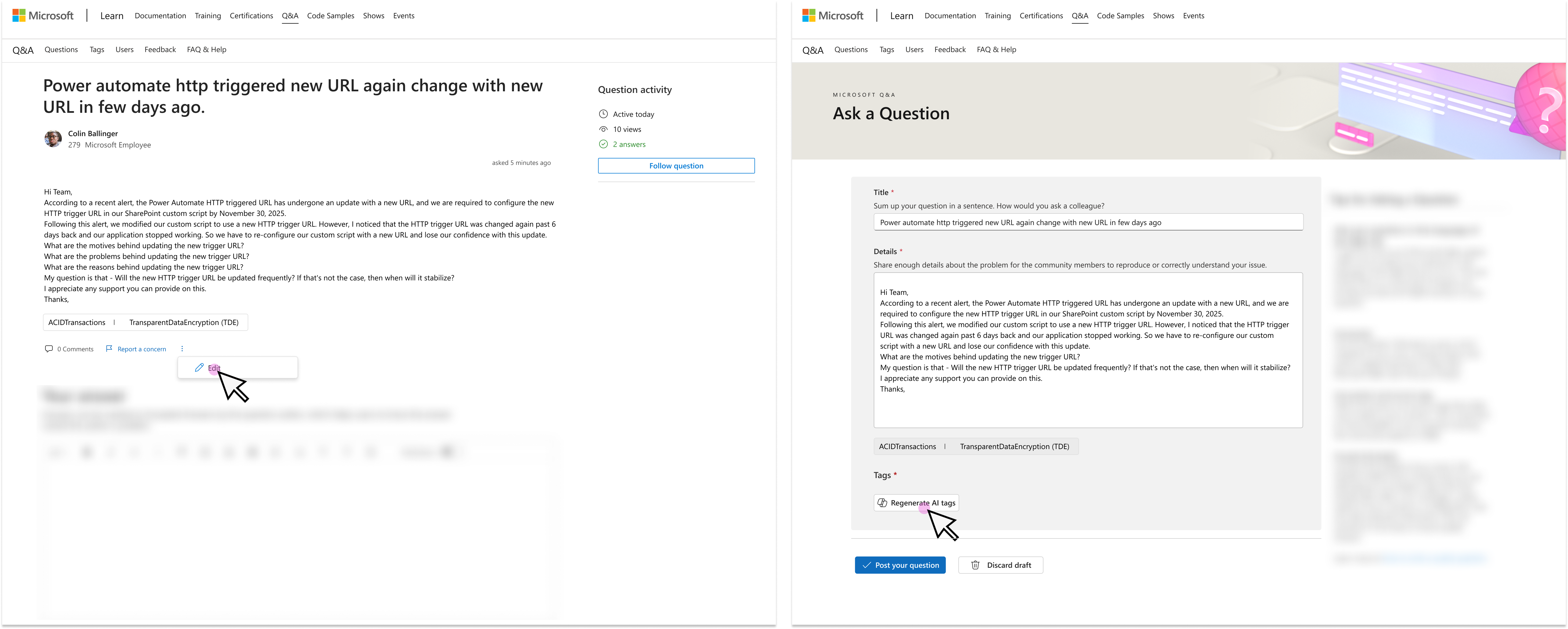The image size is (1568, 629).
Task: Open the FAQ & Help tab
Action: point(206,49)
